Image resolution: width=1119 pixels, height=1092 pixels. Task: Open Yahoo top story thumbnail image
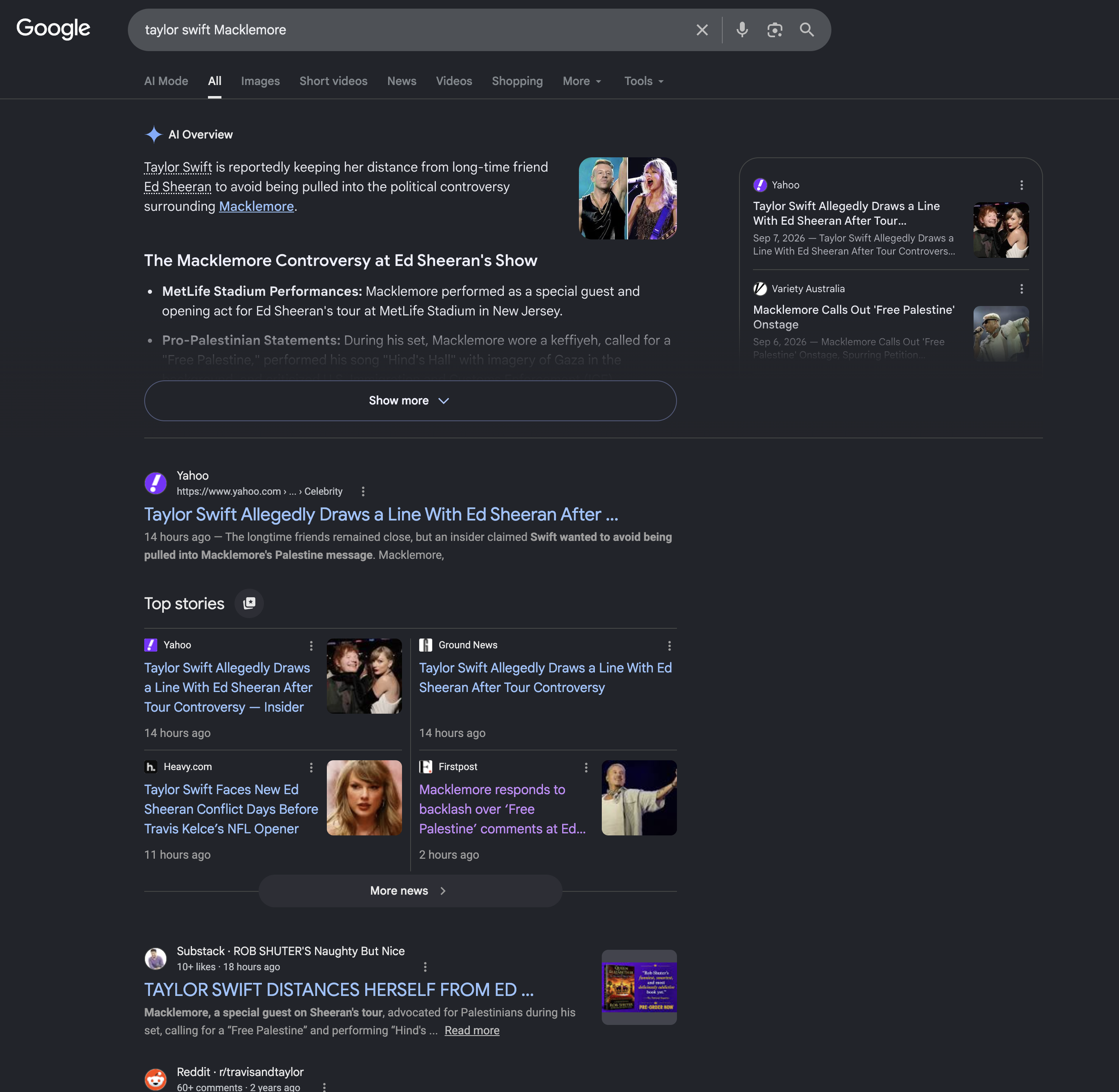coord(364,676)
